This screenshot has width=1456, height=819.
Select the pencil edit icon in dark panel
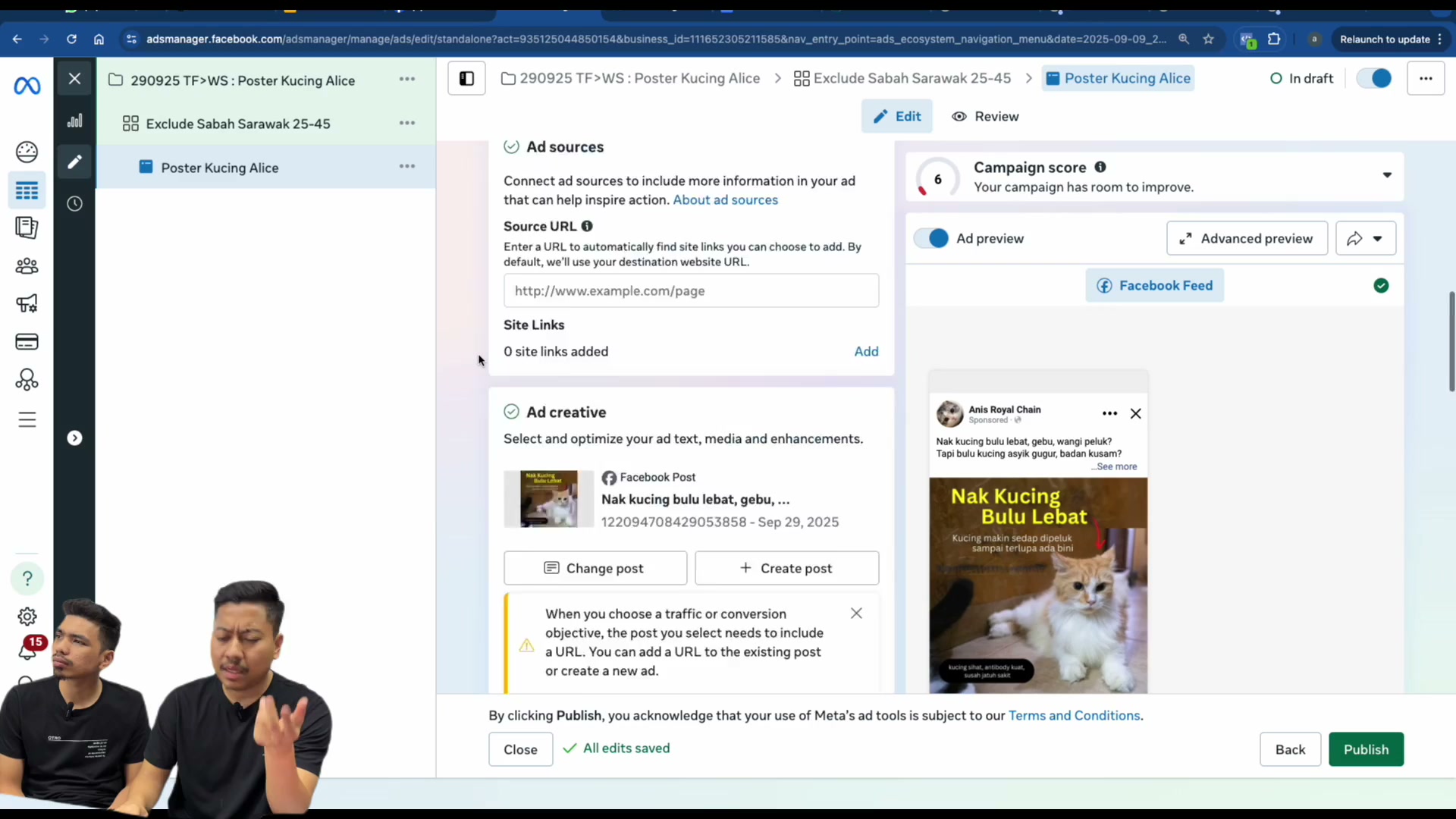click(74, 162)
